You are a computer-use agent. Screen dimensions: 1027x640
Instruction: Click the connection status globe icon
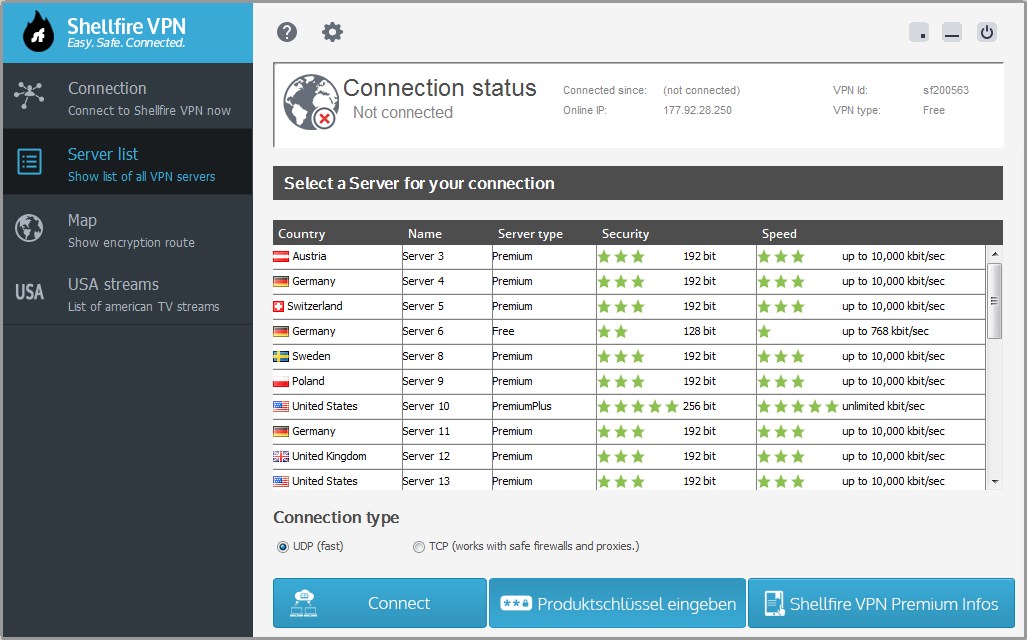310,102
